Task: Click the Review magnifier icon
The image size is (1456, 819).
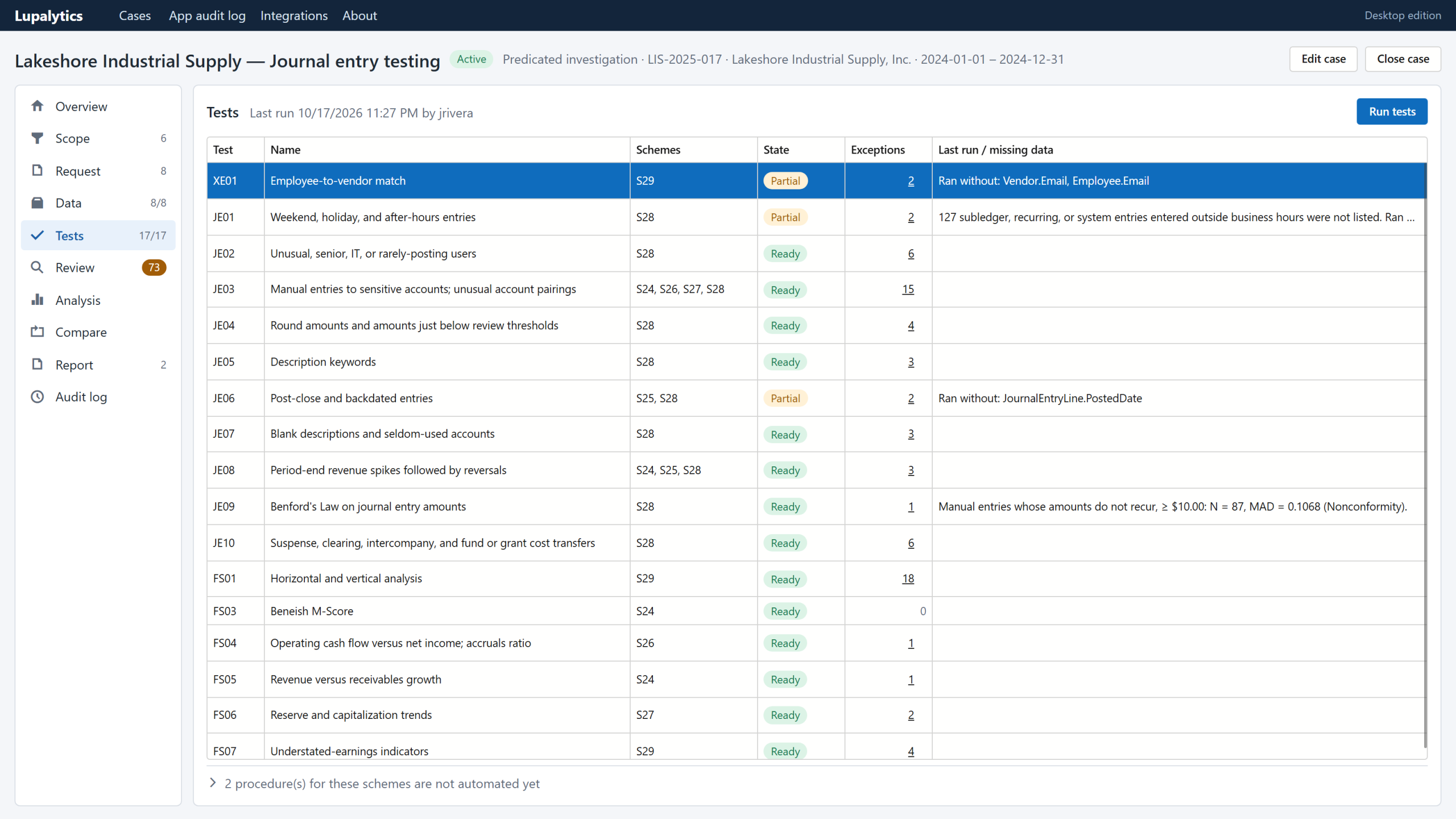Action: (38, 267)
